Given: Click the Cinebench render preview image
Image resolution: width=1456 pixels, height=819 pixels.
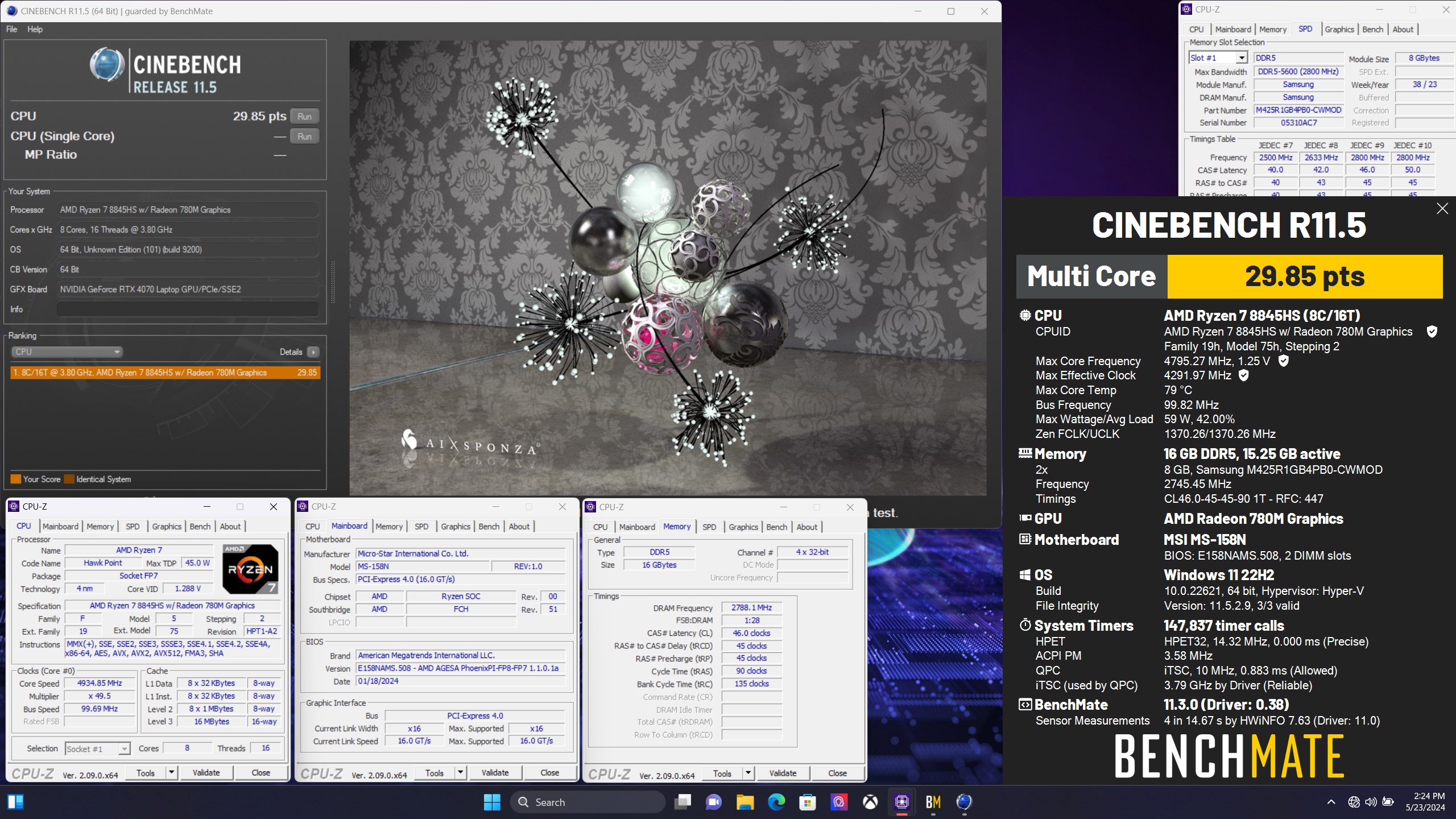Looking at the screenshot, I should pos(668,268).
